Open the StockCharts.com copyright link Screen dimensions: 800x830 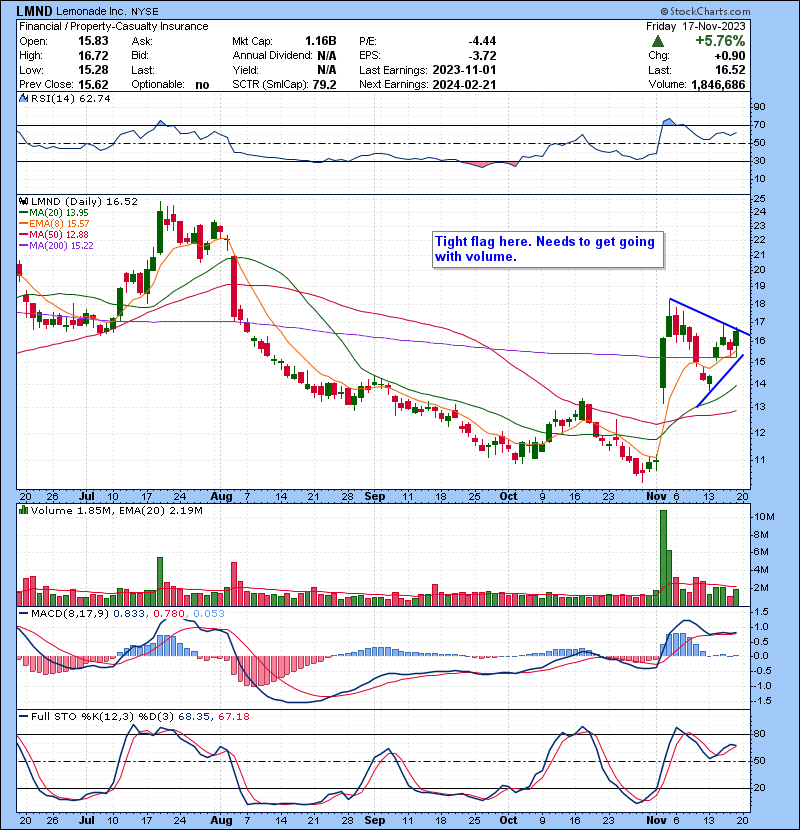[705, 11]
